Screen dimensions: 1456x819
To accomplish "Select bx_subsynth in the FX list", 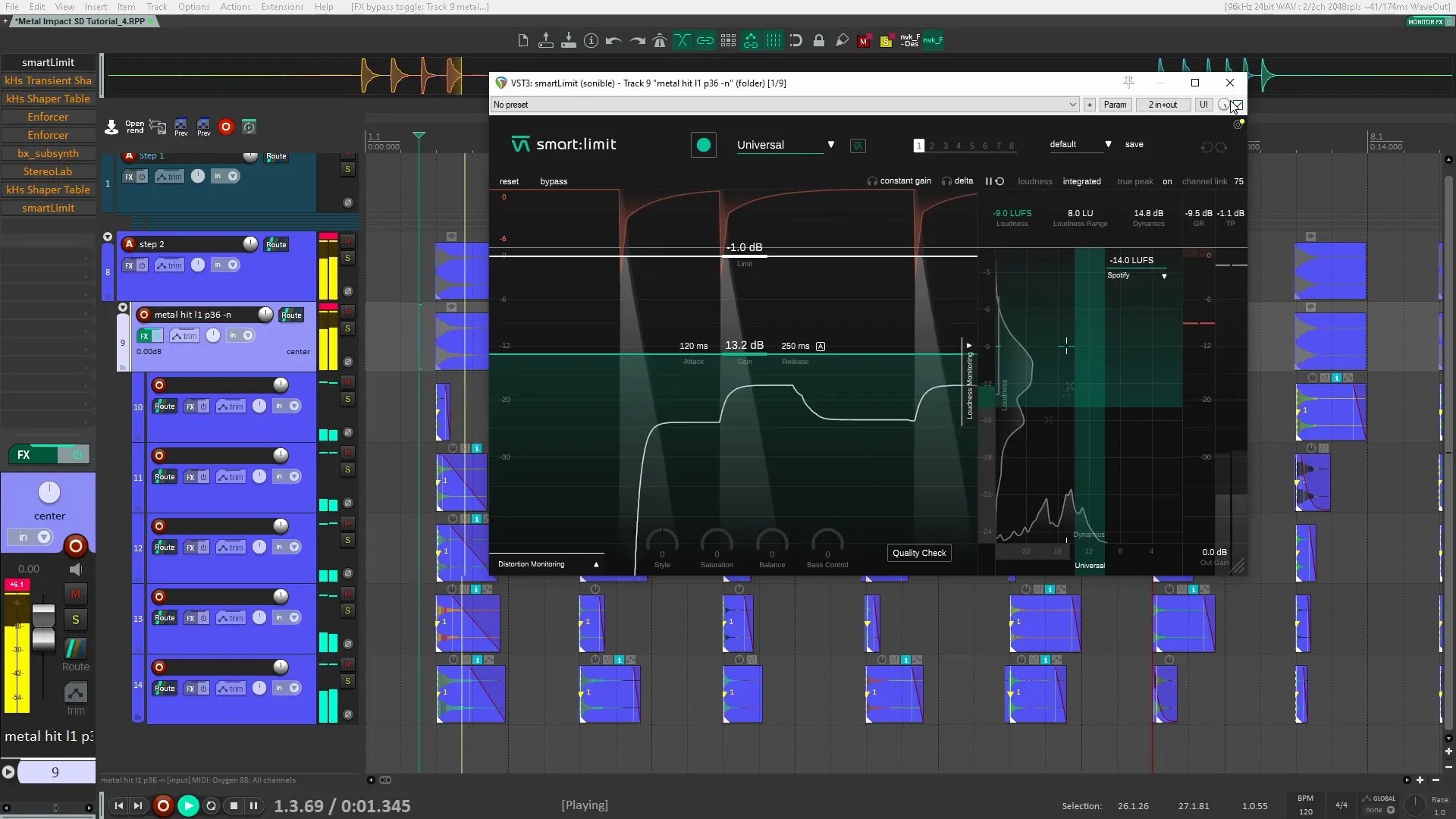I will tap(48, 153).
